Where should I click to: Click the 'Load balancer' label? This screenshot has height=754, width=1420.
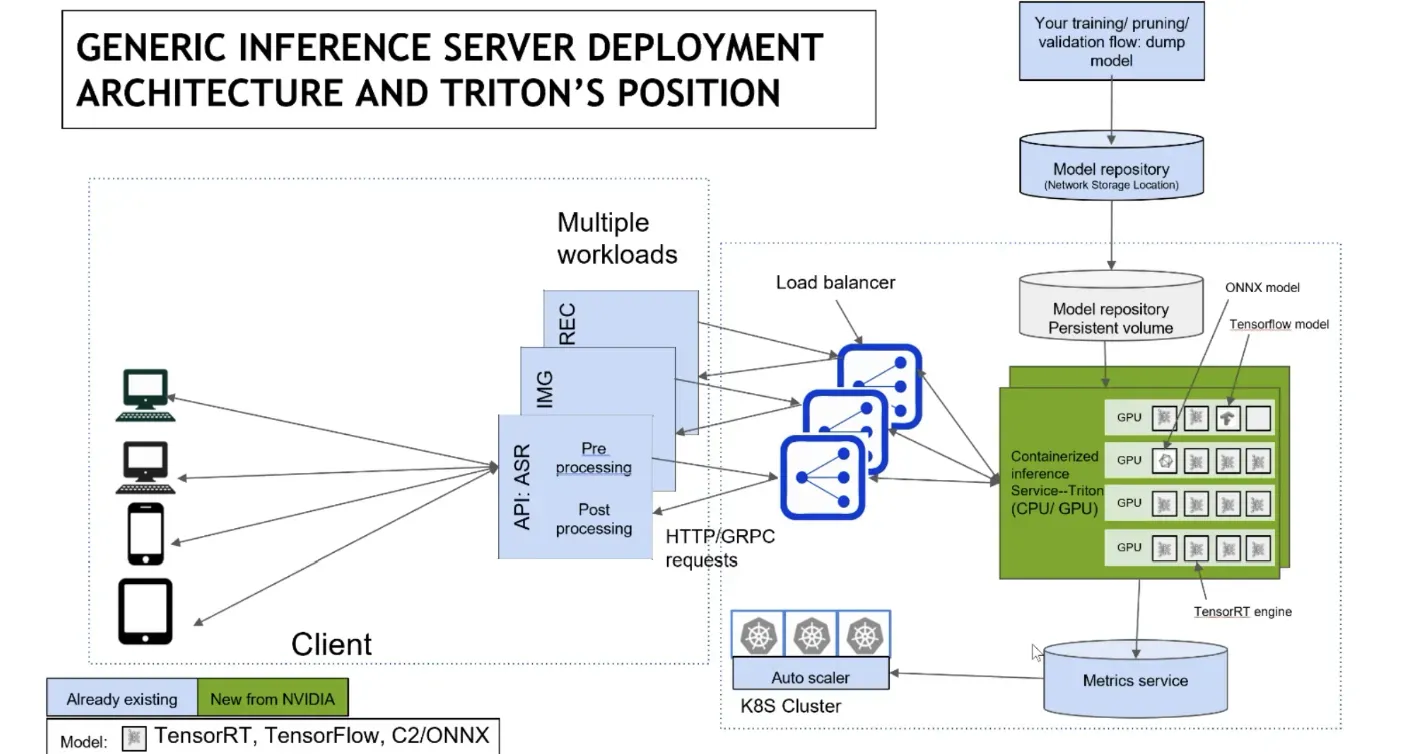pos(836,283)
